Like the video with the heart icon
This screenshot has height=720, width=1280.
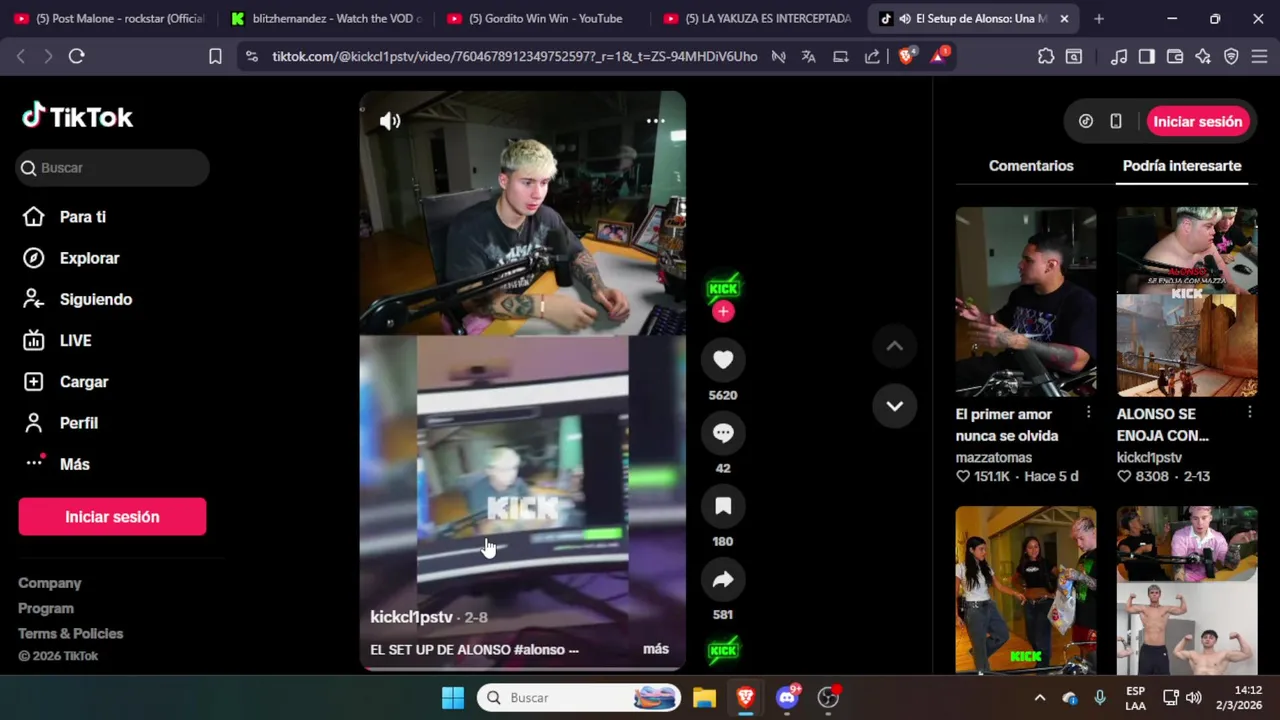pos(723,360)
